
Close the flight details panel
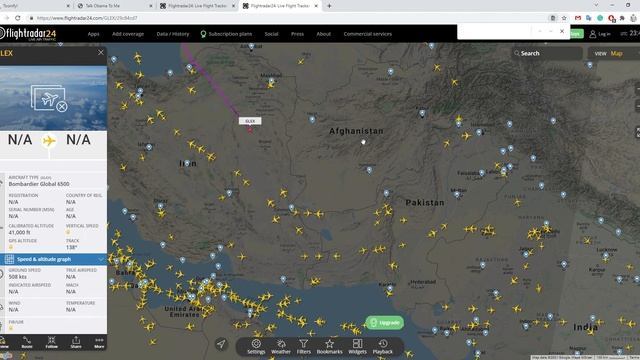(x=101, y=53)
